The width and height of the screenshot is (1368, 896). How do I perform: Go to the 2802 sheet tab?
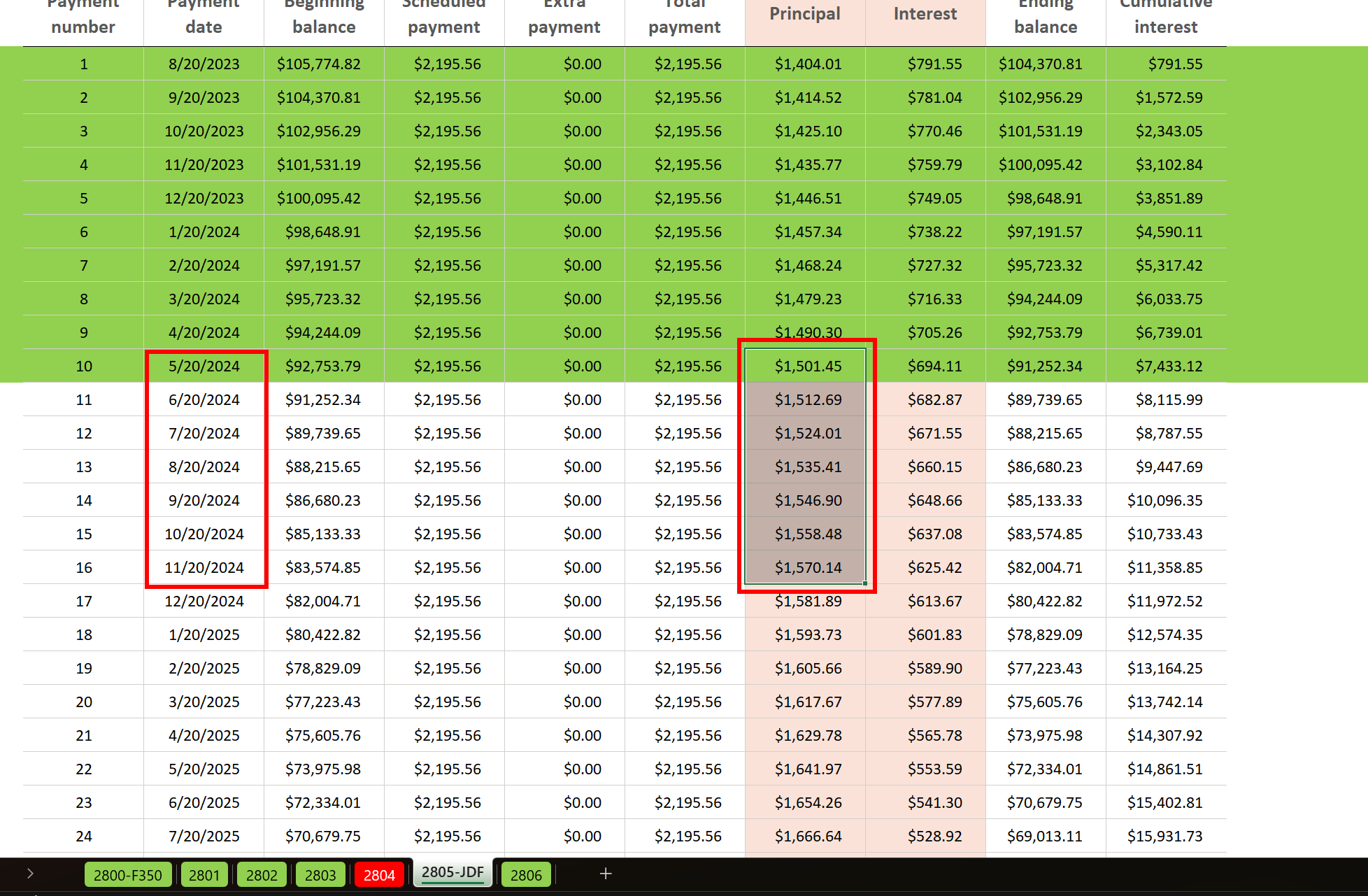(262, 875)
